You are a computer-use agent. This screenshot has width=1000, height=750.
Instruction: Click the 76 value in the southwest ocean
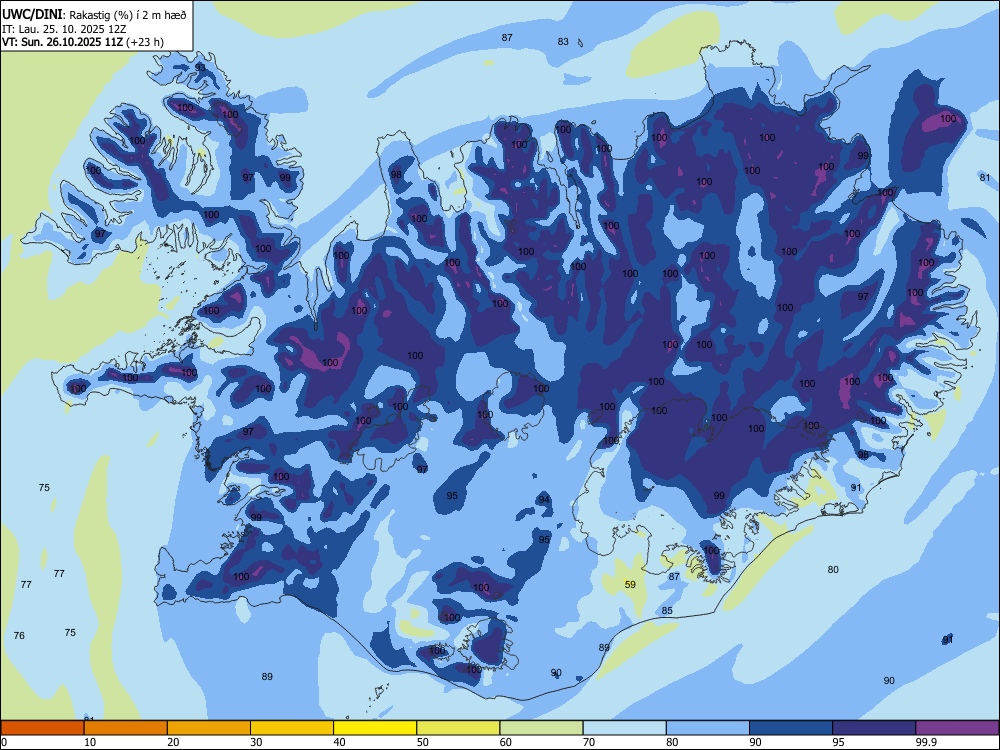[x=19, y=635]
